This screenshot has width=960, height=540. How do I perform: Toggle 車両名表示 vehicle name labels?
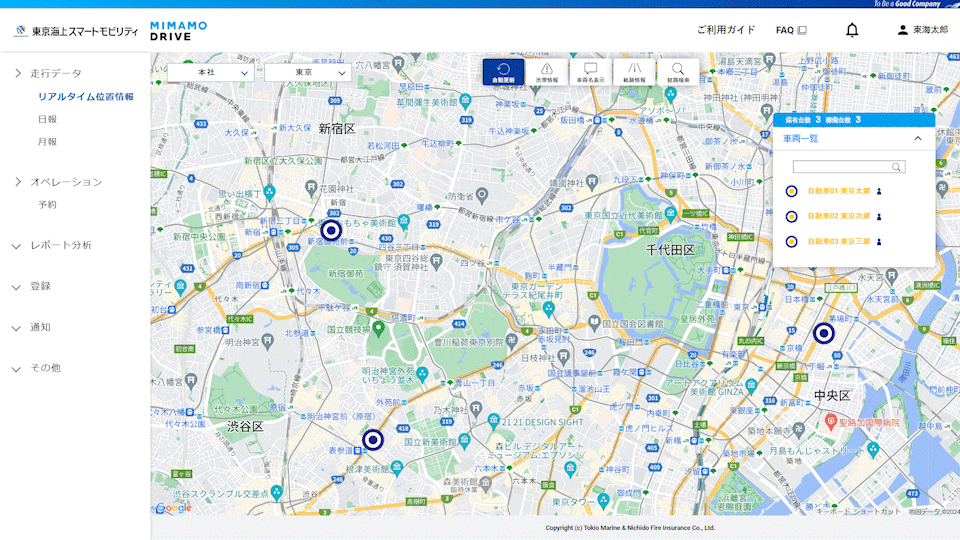[590, 72]
